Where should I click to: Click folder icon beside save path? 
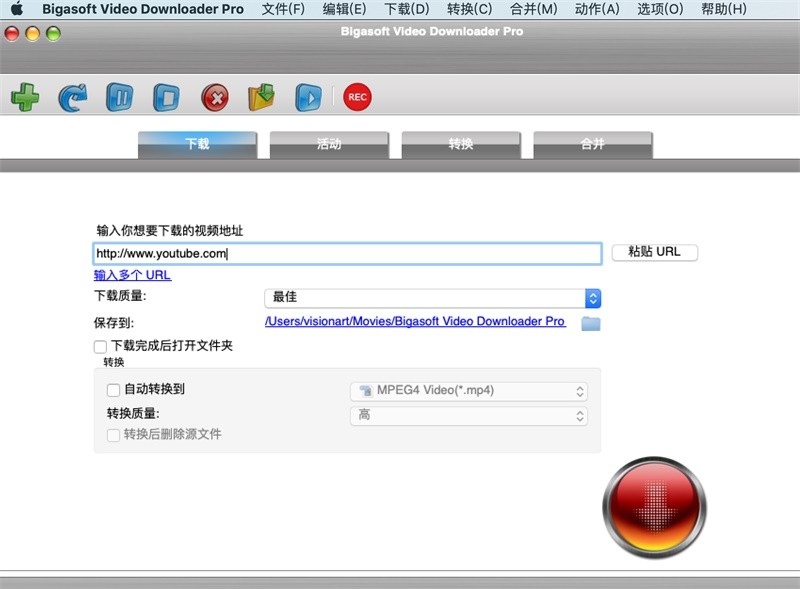point(591,323)
